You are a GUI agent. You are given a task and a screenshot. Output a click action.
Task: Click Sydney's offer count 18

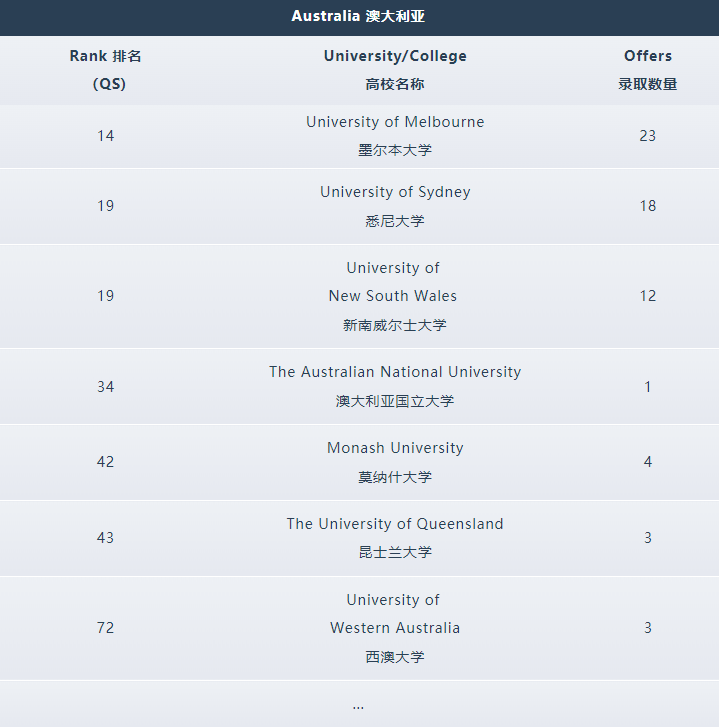pyautogui.click(x=648, y=206)
